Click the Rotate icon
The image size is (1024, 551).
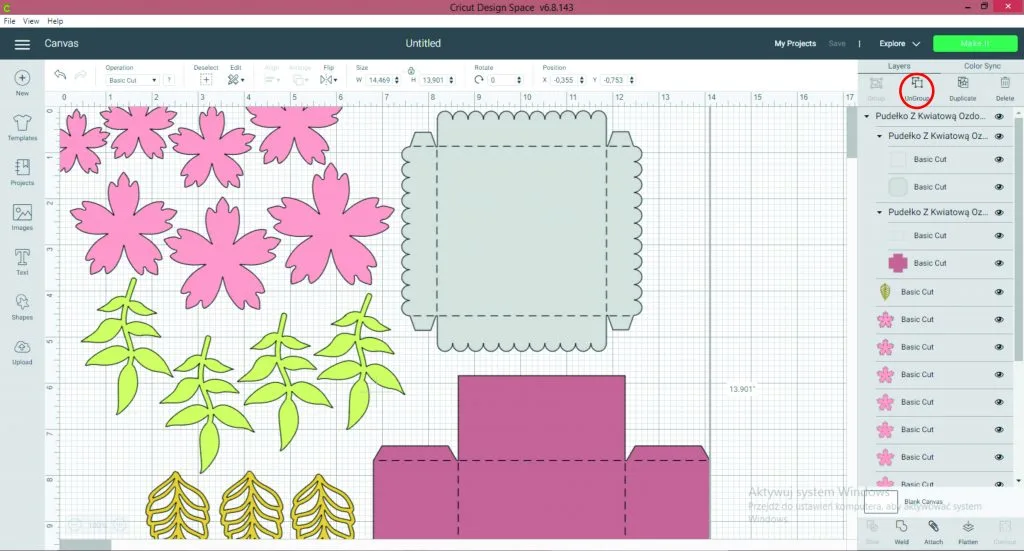tap(479, 80)
